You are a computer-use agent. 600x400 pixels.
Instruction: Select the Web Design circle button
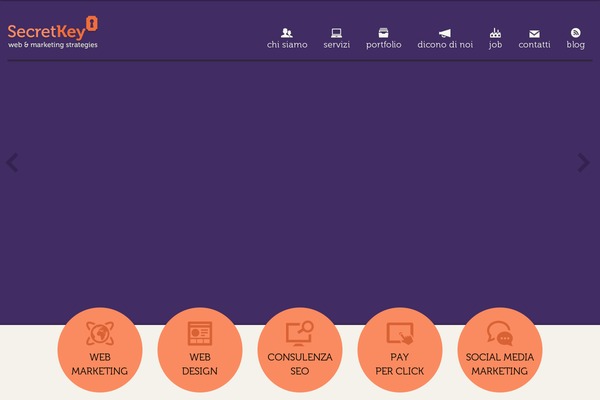coord(200,350)
